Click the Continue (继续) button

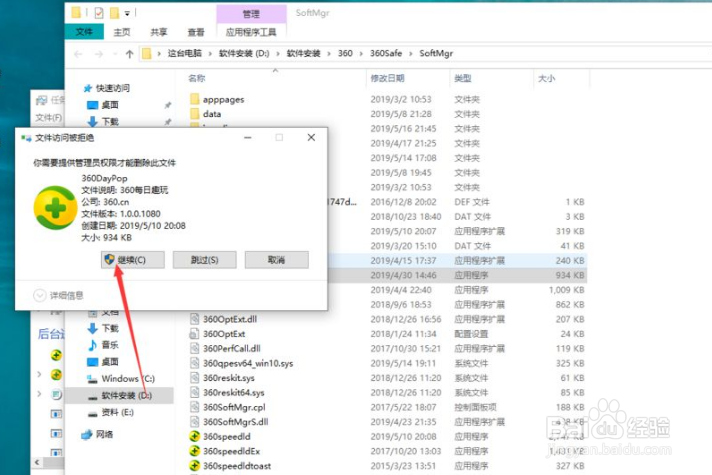[x=133, y=260]
